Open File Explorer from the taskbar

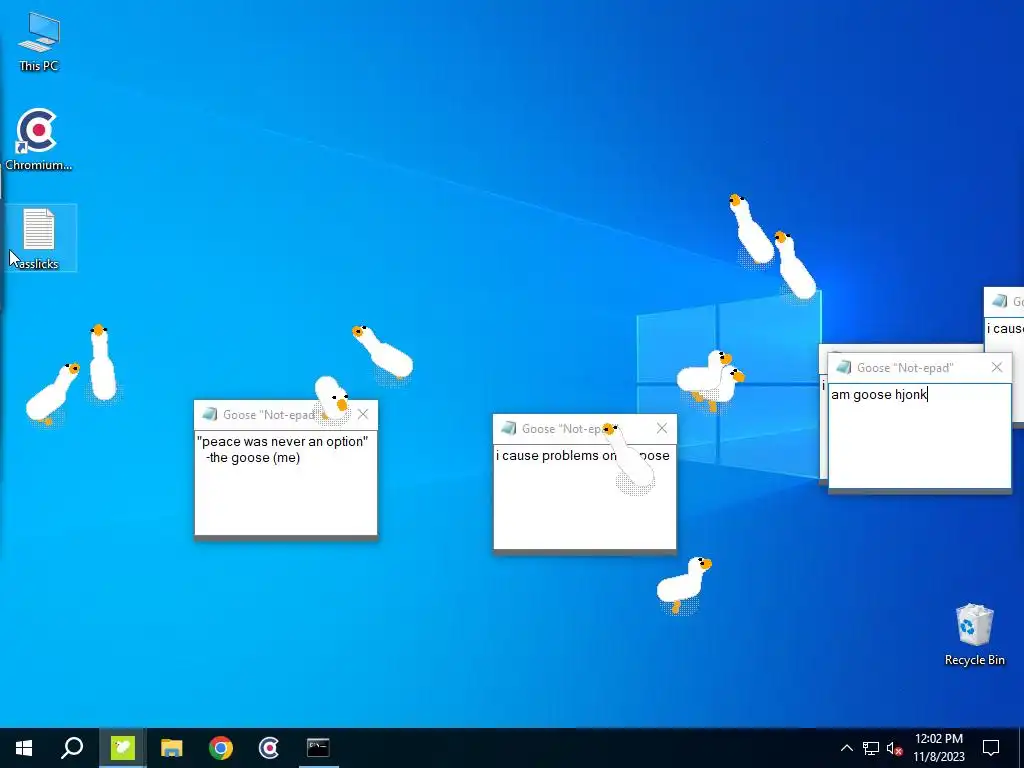click(x=172, y=748)
